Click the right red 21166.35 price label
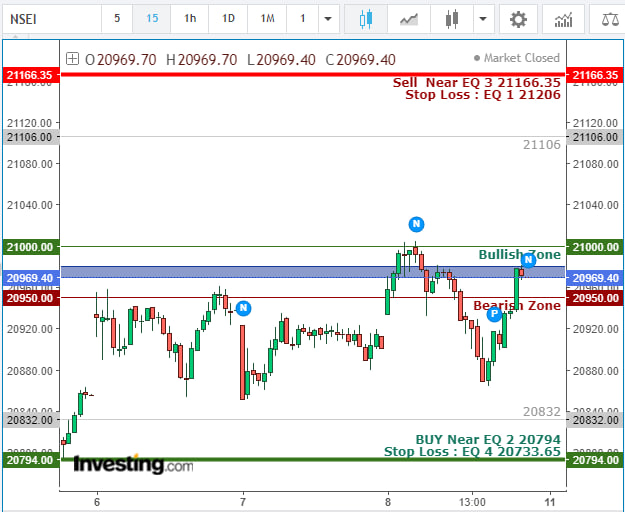This screenshot has width=625, height=512. [x=596, y=75]
